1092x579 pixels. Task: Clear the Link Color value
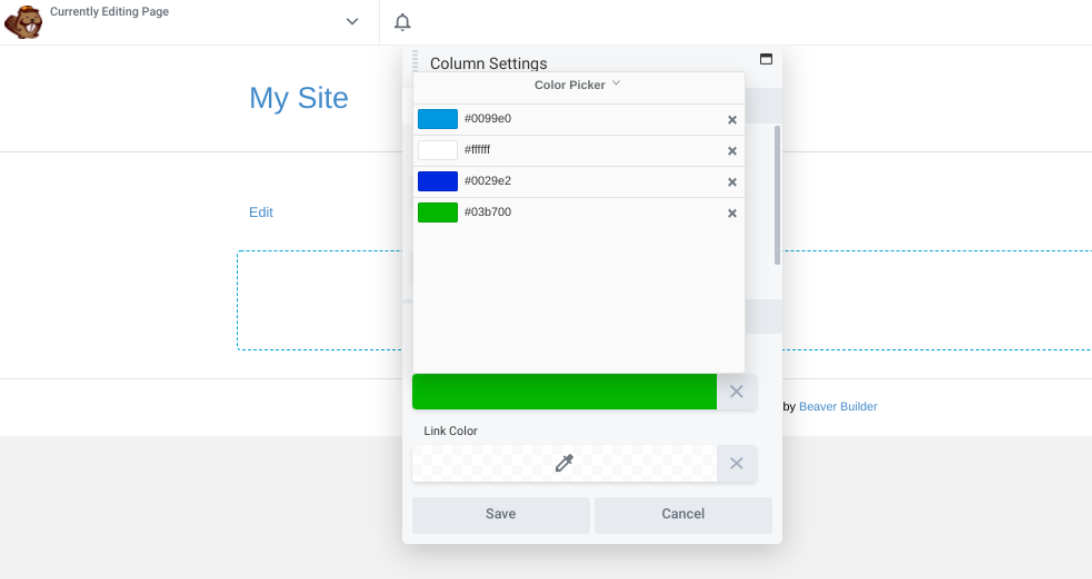737,463
